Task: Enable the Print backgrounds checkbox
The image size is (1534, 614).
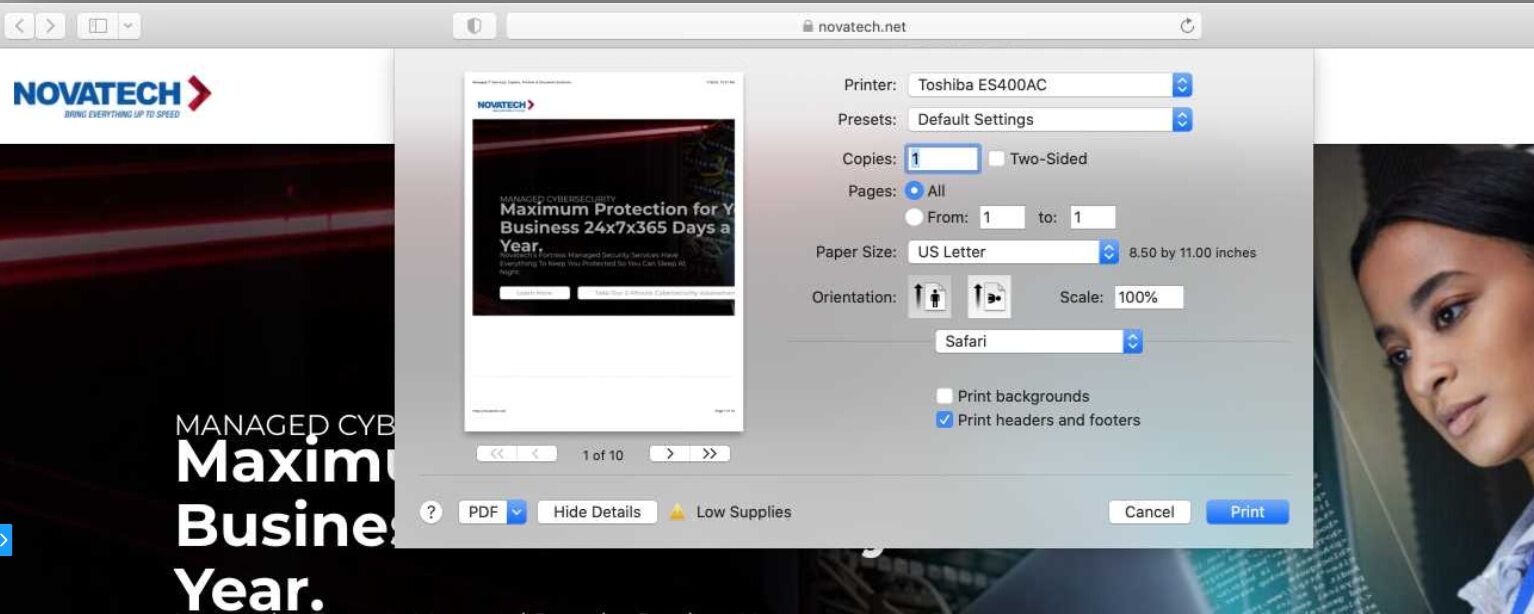Action: [944, 396]
